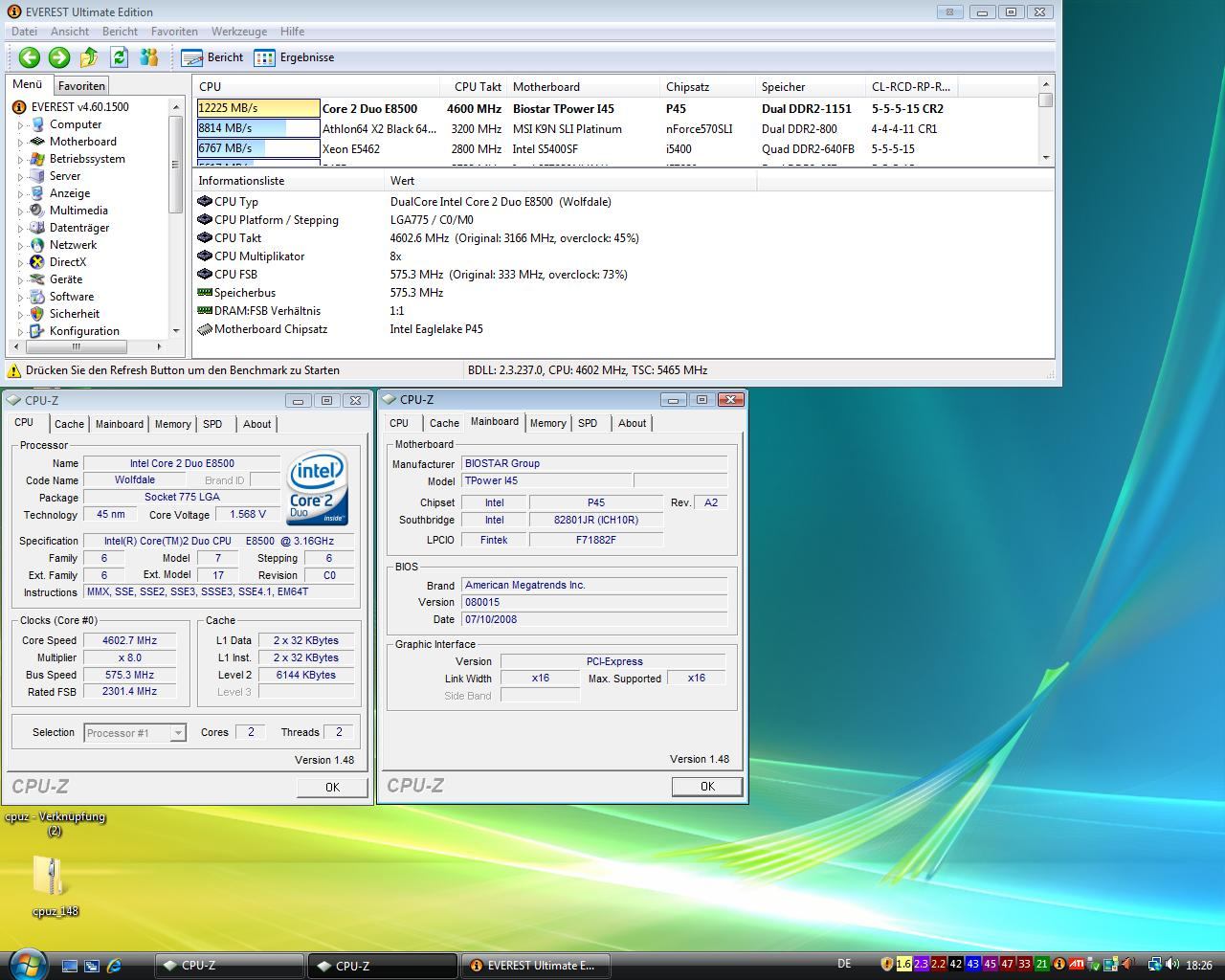The height and width of the screenshot is (980, 1225).
Task: Click OK in left CPU-Z window
Action: pyautogui.click(x=332, y=787)
